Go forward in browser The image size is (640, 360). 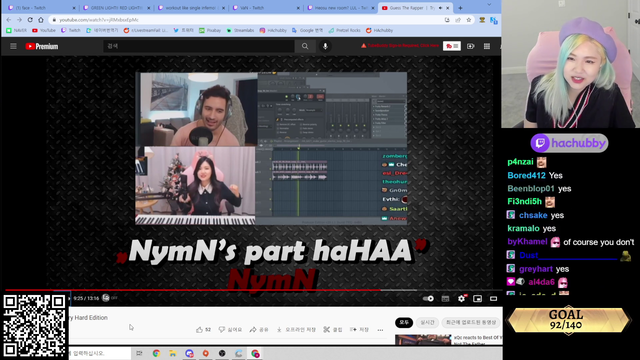pyautogui.click(x=19, y=20)
